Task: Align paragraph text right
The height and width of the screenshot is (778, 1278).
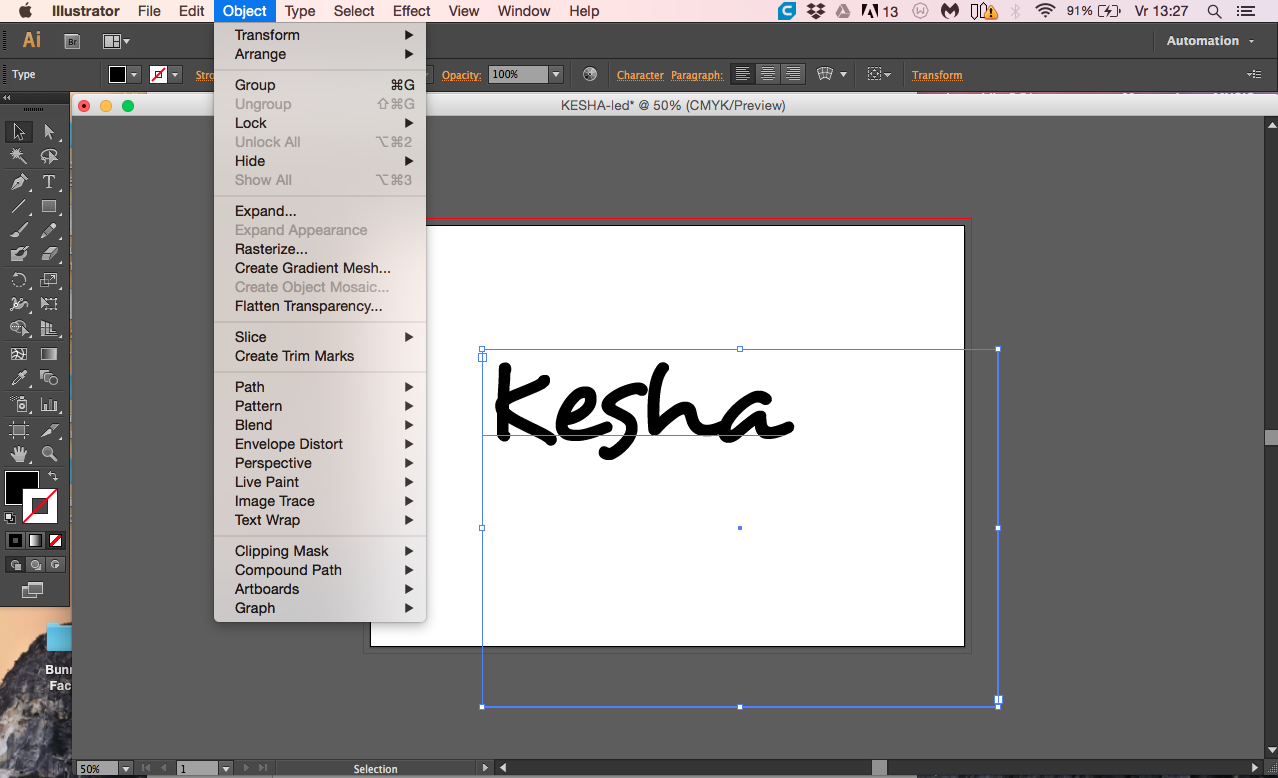Action: 792,74
